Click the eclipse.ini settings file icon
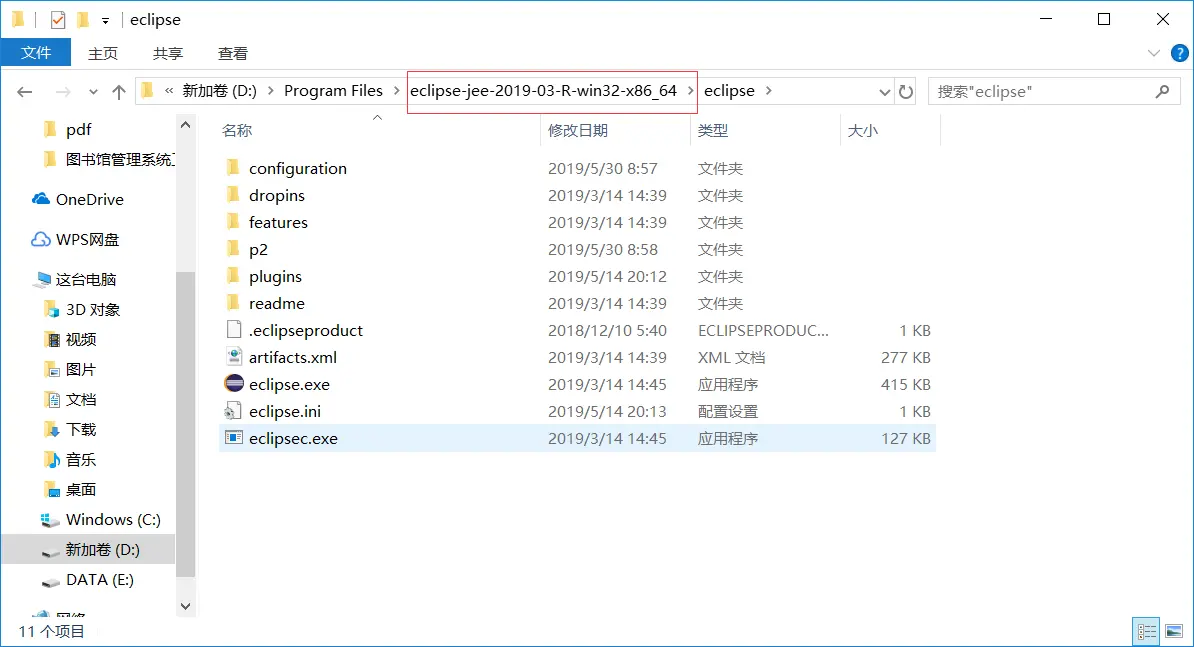Image resolution: width=1194 pixels, height=647 pixels. pyautogui.click(x=234, y=411)
